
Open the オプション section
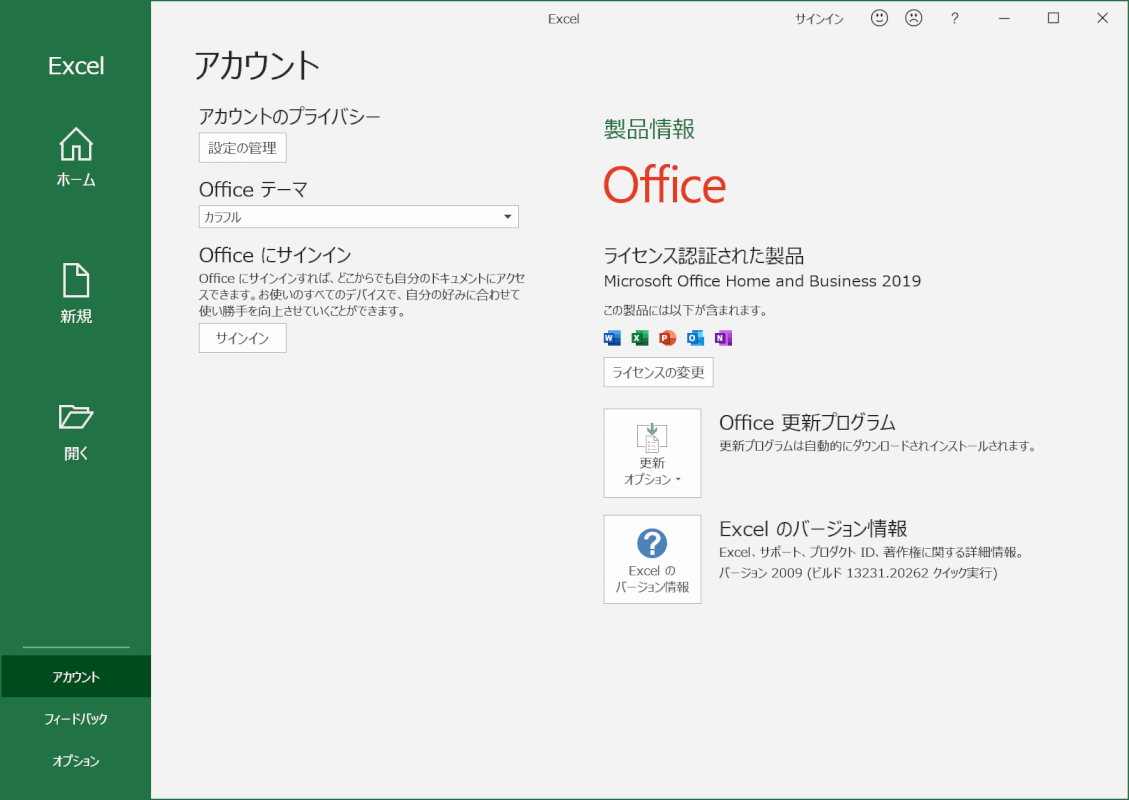75,761
